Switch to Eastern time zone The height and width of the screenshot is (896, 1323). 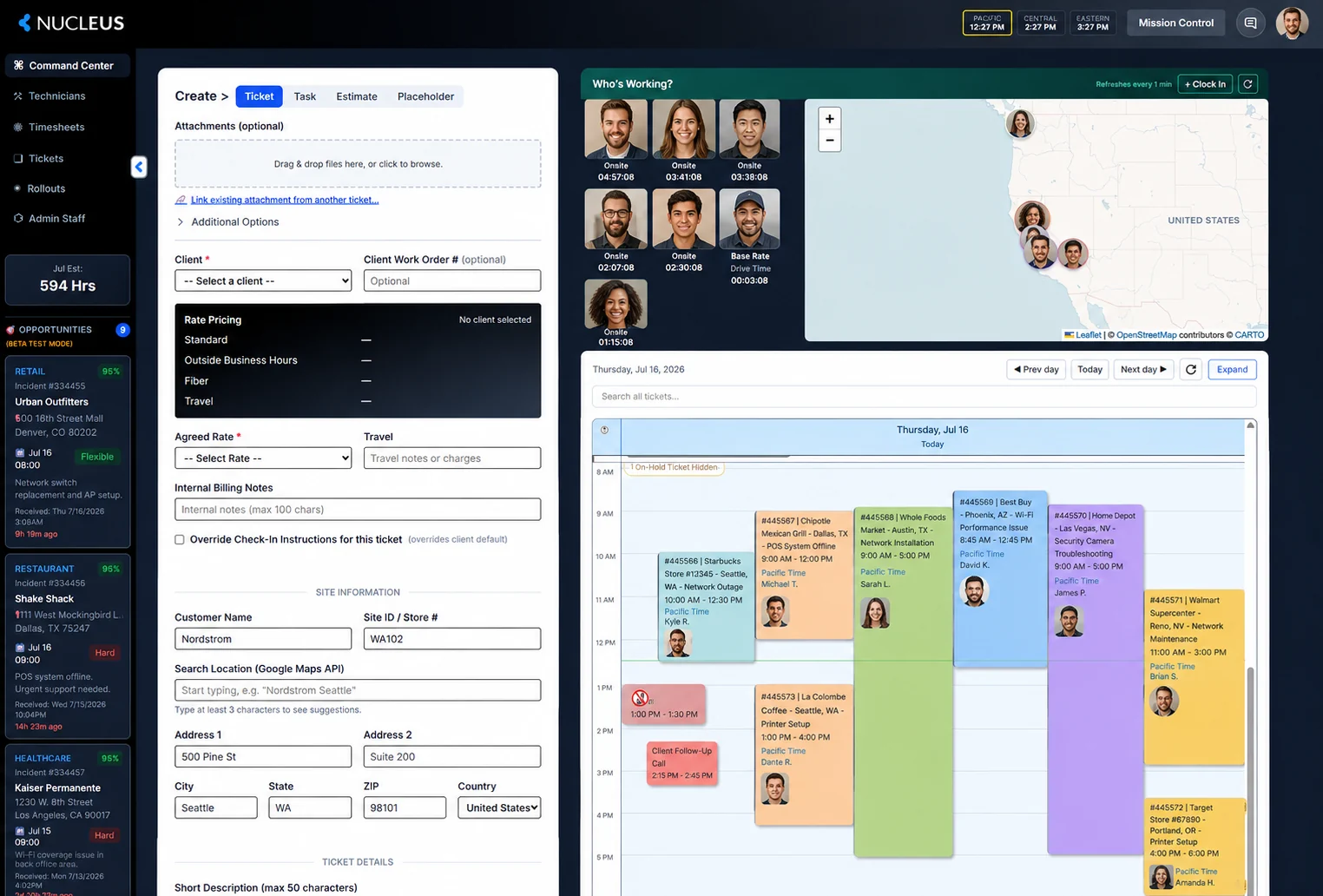[x=1093, y=23]
